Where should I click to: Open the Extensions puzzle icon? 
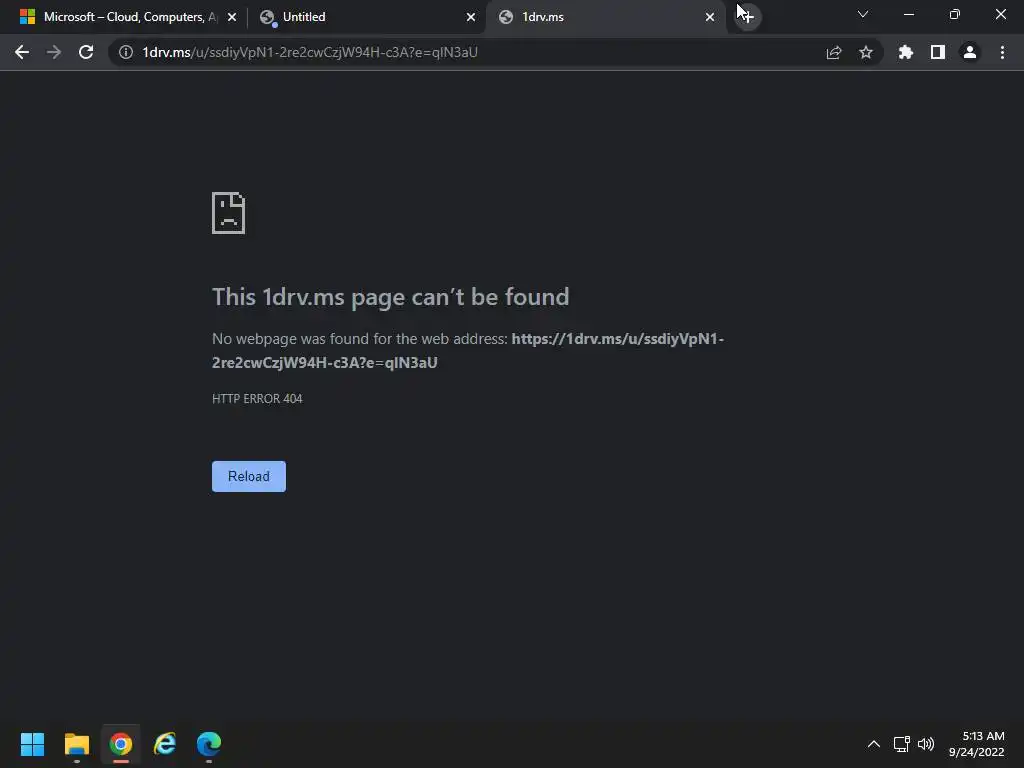[906, 52]
